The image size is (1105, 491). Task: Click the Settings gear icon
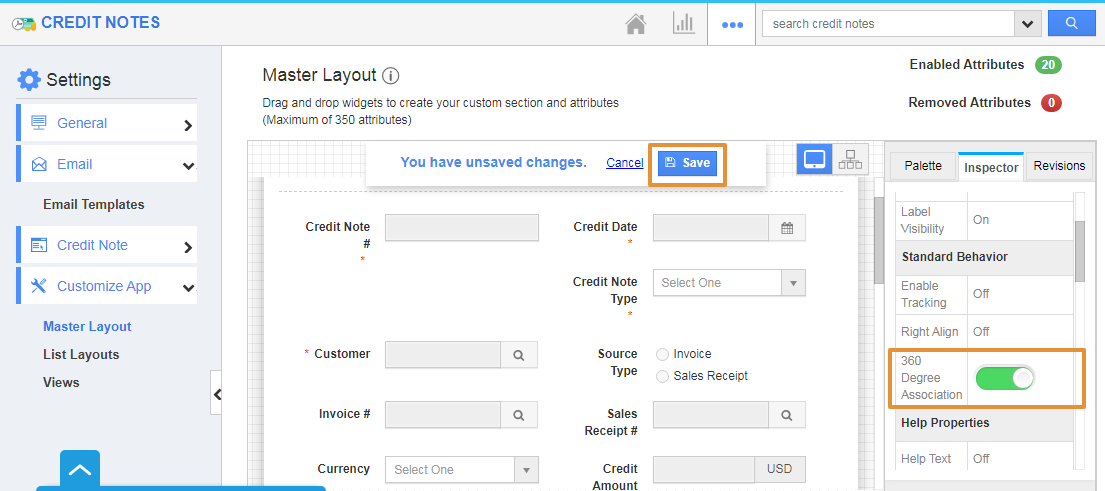pos(29,80)
